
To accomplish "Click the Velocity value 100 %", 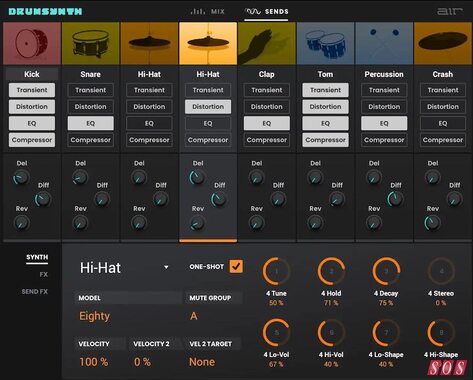I will point(94,362).
